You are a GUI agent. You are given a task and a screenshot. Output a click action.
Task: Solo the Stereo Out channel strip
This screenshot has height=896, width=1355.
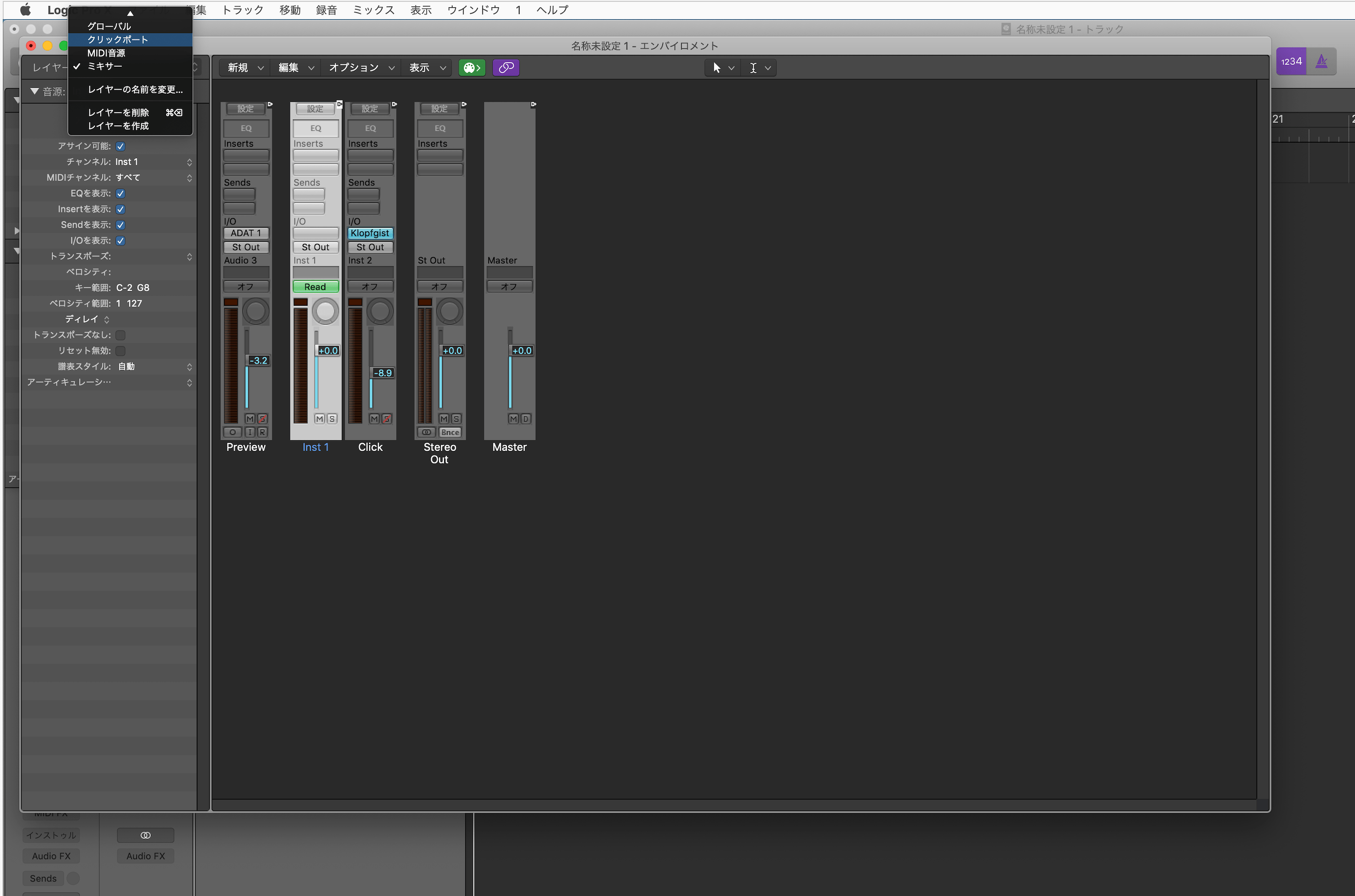tap(456, 419)
